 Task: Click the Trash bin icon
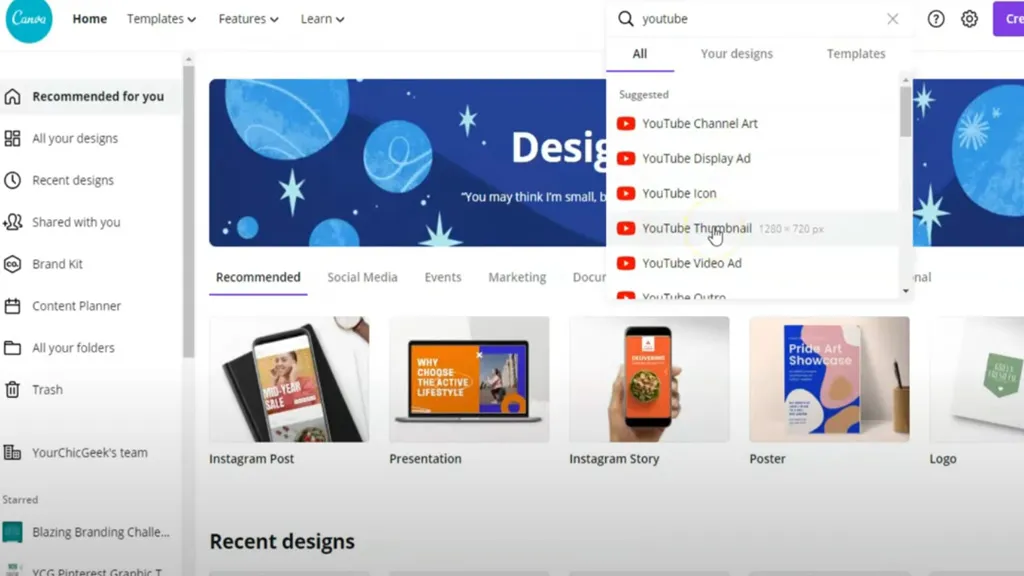click(12, 389)
